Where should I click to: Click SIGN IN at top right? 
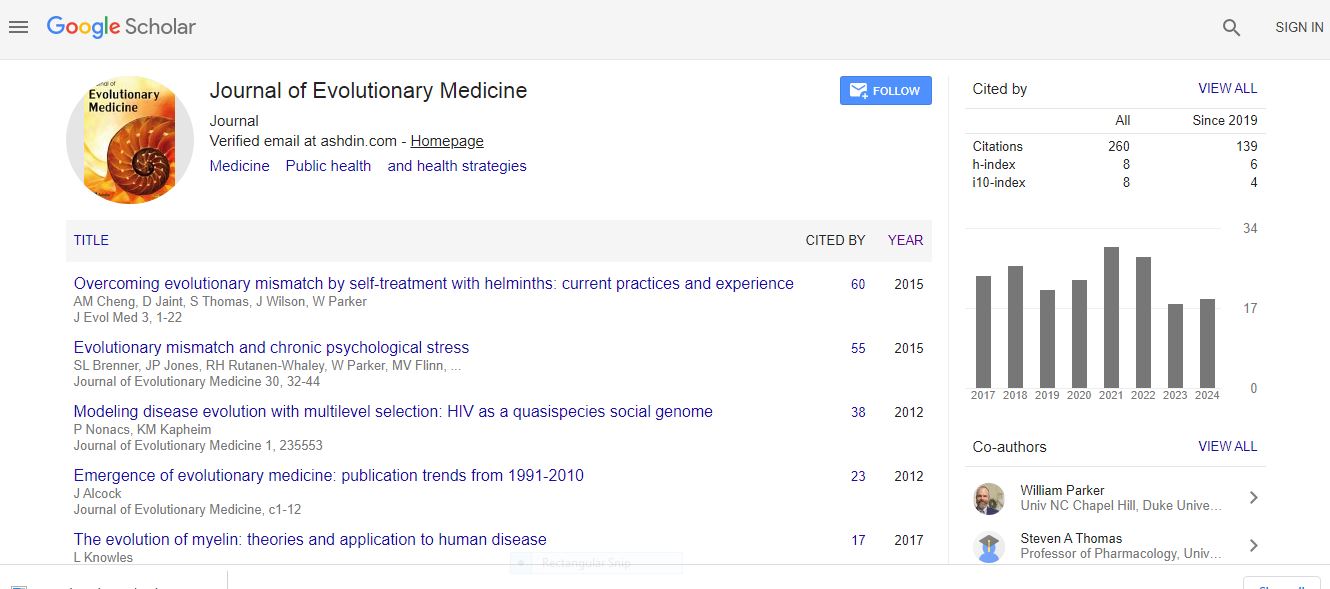click(1298, 28)
